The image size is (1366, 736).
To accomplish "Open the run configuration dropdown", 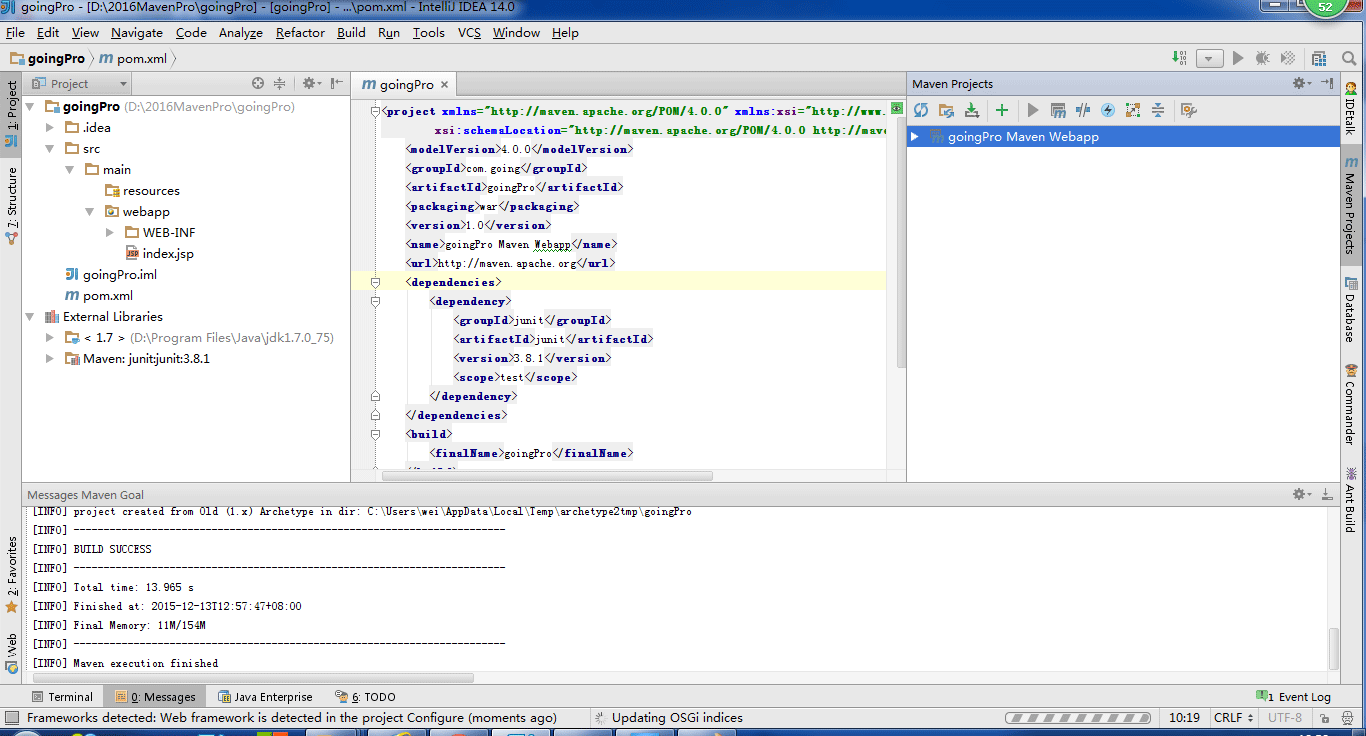I will (x=1210, y=59).
